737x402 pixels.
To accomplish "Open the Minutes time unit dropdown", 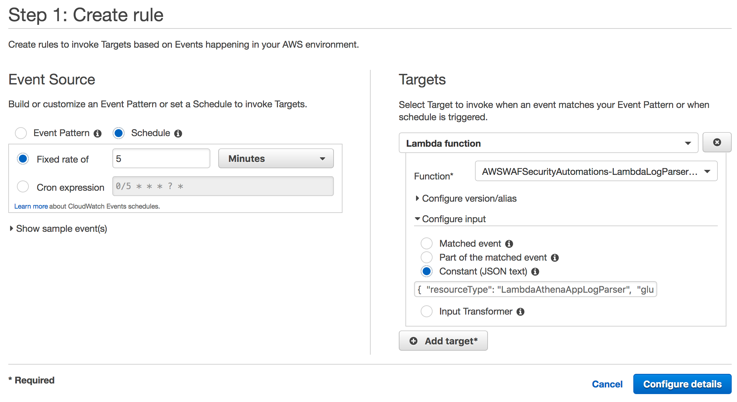I will pyautogui.click(x=276, y=158).
